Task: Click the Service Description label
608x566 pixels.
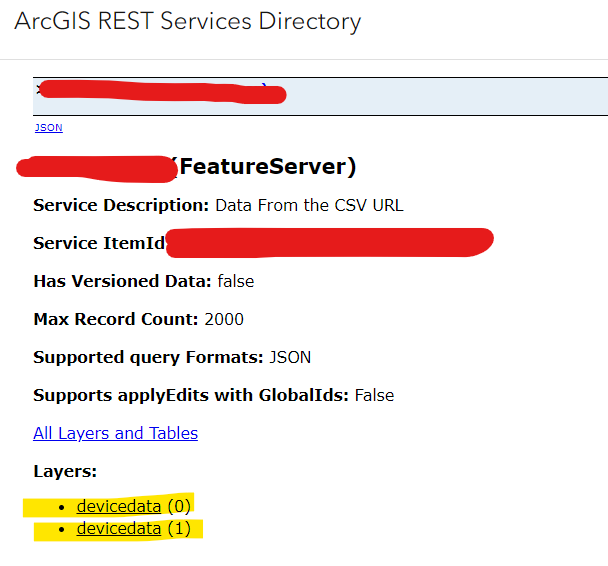Action: click(x=121, y=205)
